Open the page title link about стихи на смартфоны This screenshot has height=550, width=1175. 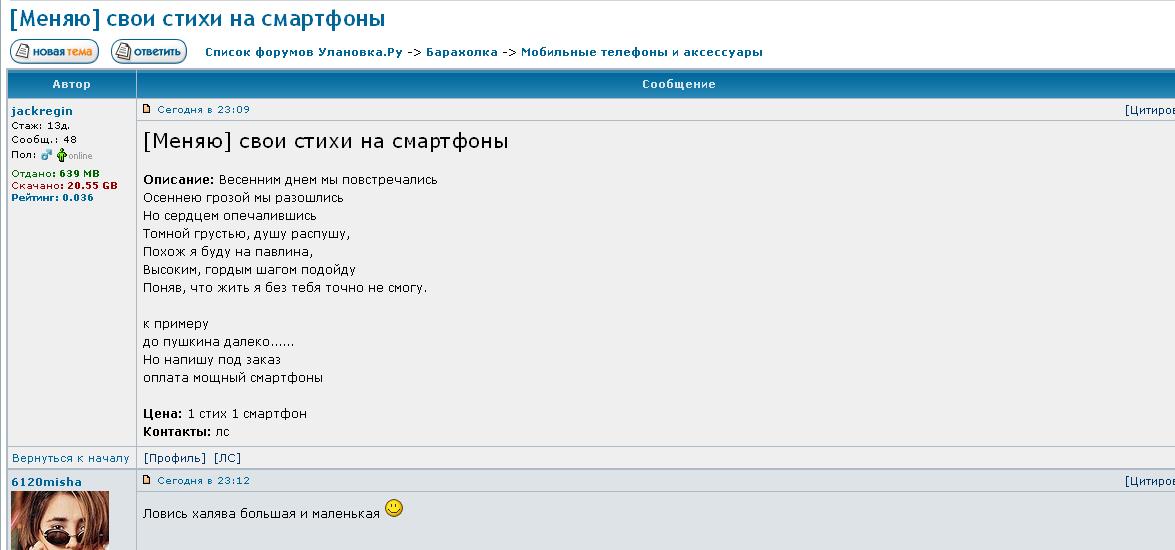click(197, 18)
